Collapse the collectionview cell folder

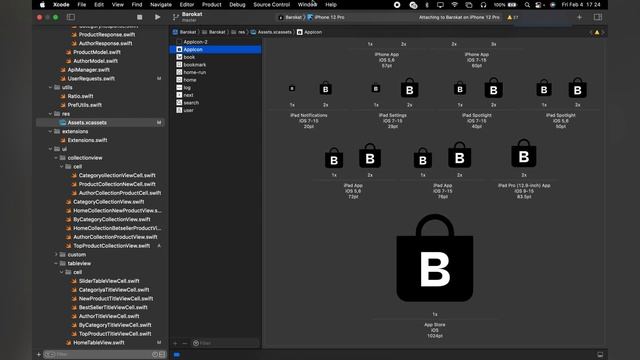[x=62, y=167]
